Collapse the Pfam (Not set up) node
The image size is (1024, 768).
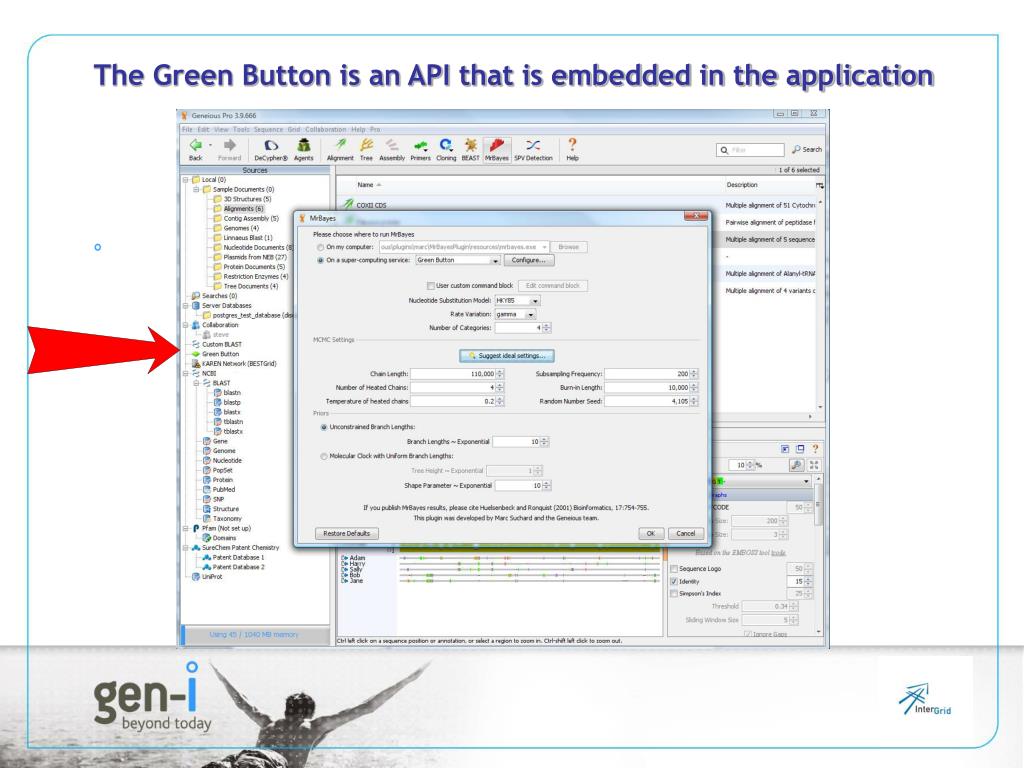(x=186, y=528)
